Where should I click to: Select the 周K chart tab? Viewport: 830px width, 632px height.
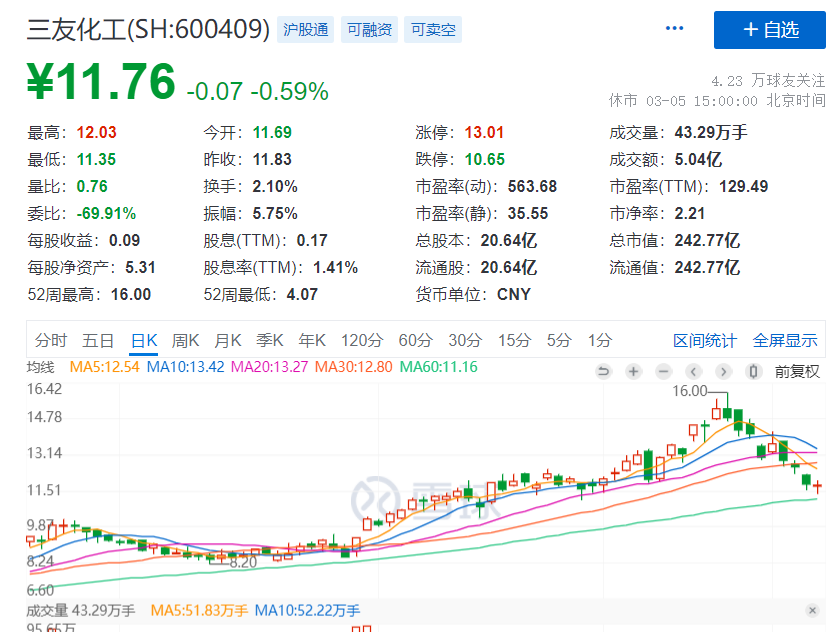(185, 340)
